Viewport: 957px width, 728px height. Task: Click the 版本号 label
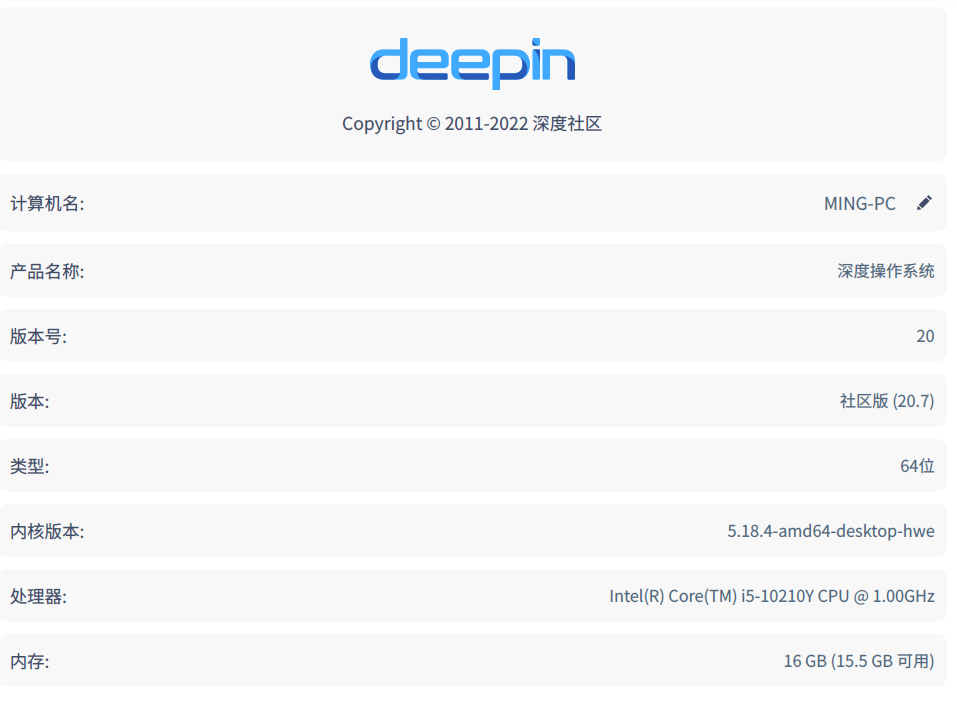(x=38, y=336)
